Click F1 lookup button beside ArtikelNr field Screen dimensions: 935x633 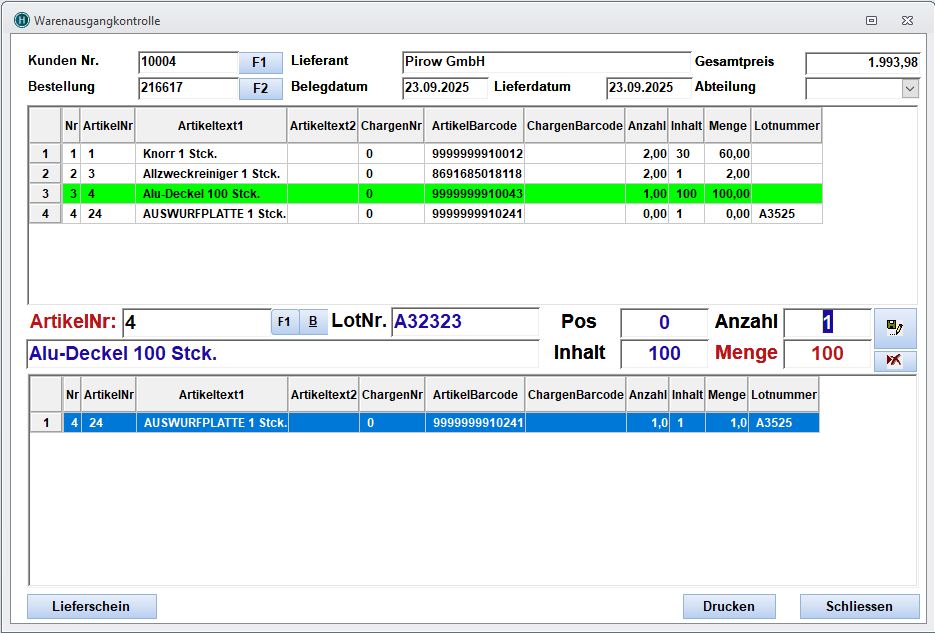(284, 322)
